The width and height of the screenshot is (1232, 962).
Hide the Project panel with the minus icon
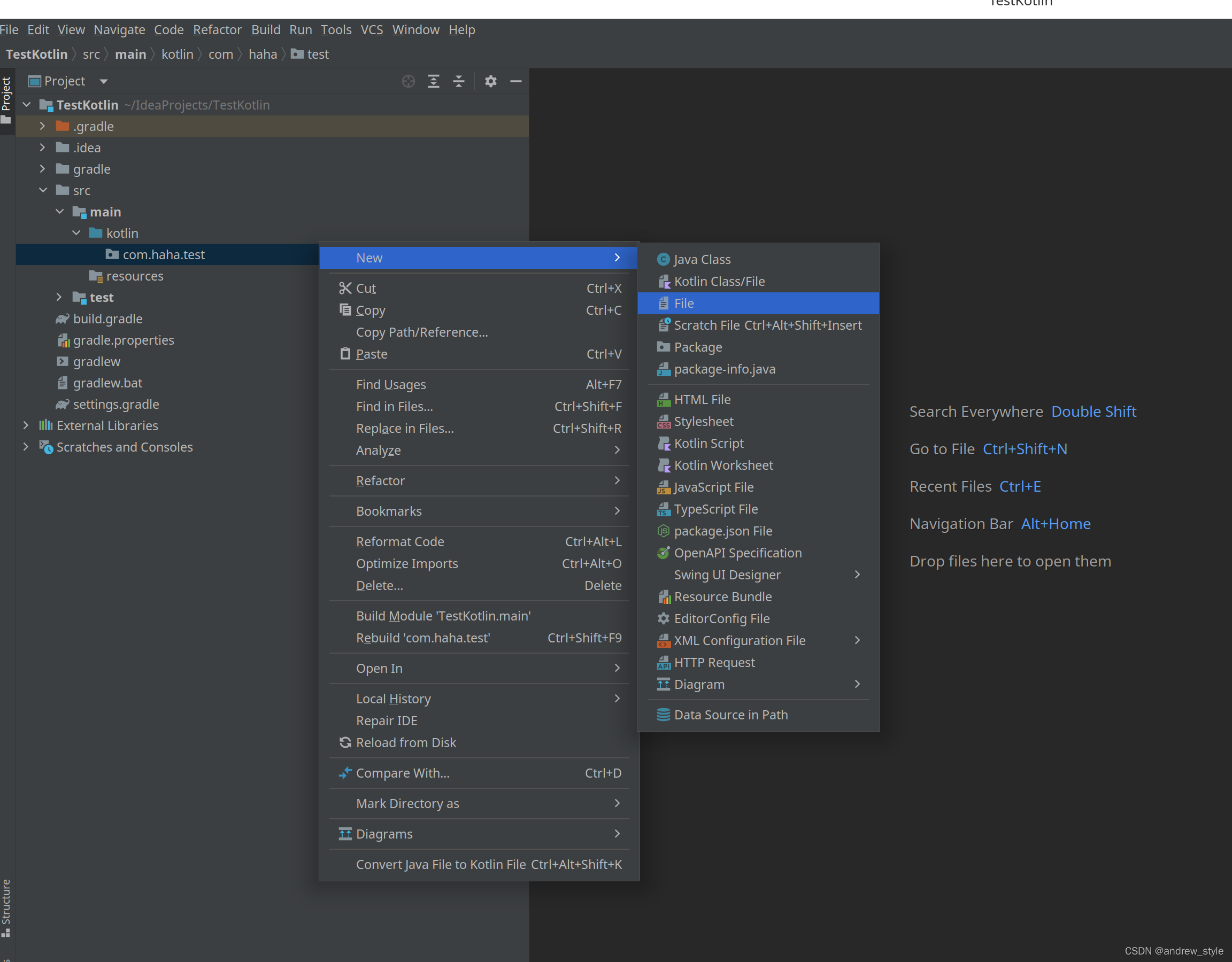click(515, 81)
